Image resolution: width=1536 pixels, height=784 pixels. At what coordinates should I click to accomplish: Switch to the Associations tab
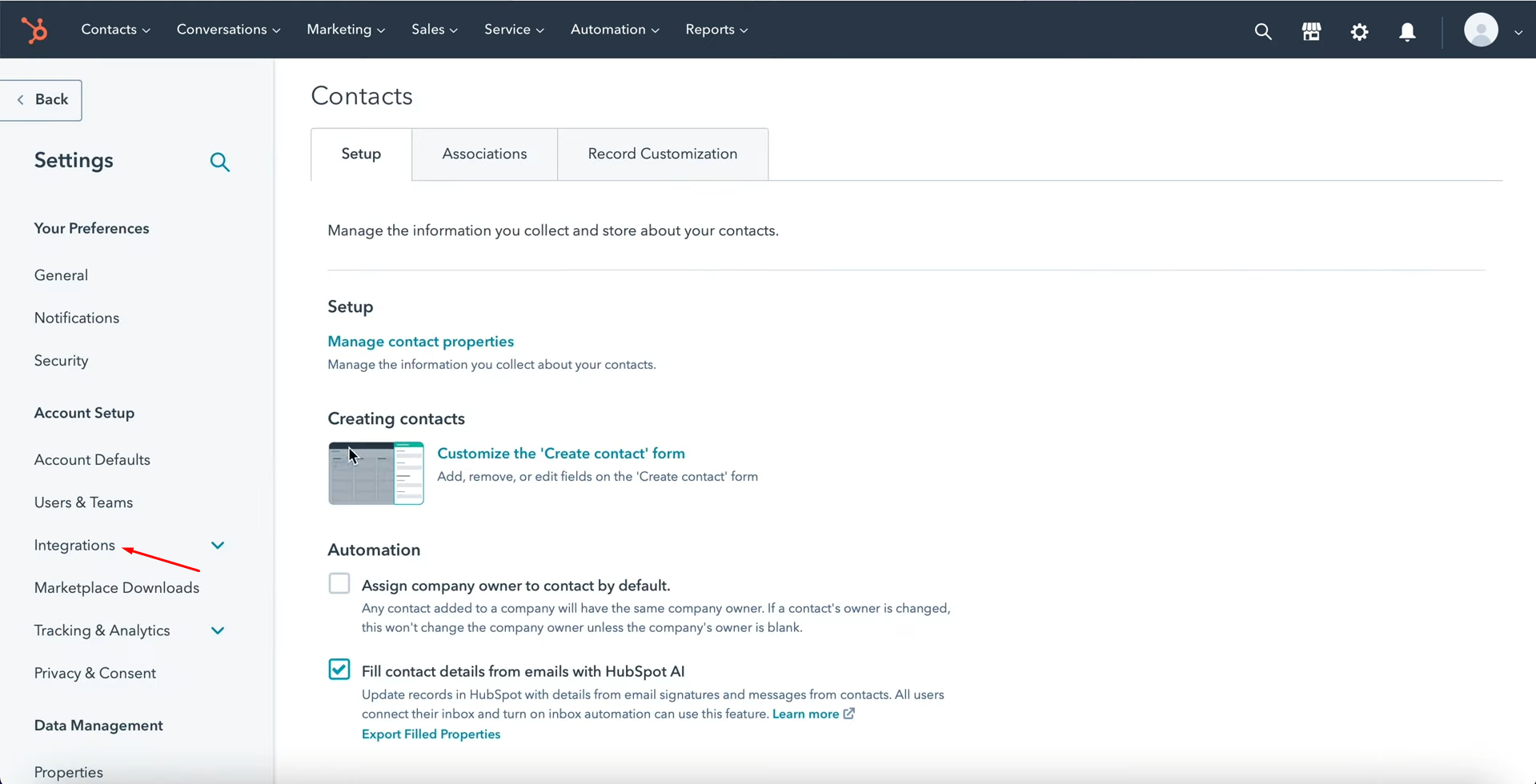(x=484, y=154)
